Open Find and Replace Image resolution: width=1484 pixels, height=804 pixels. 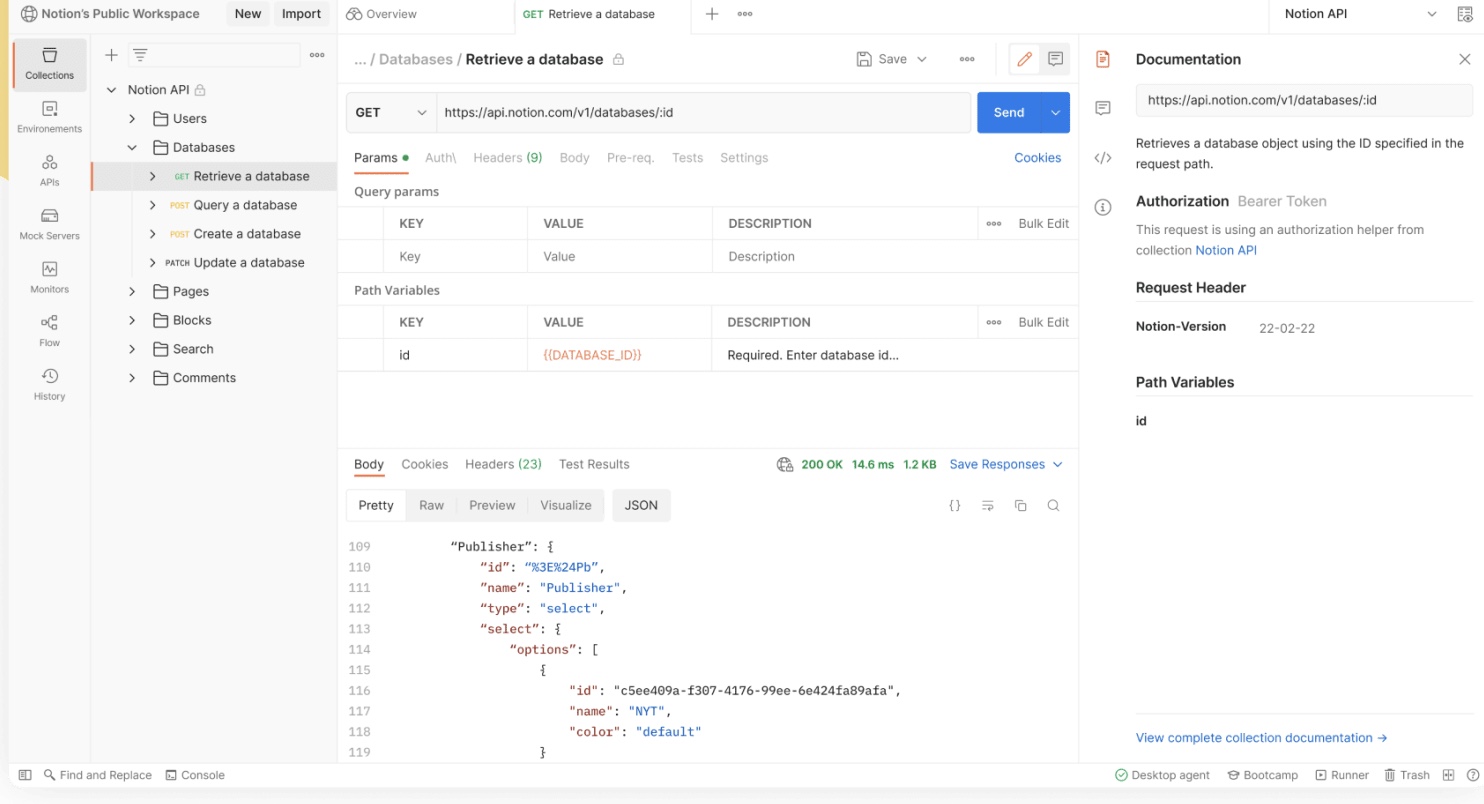[98, 774]
